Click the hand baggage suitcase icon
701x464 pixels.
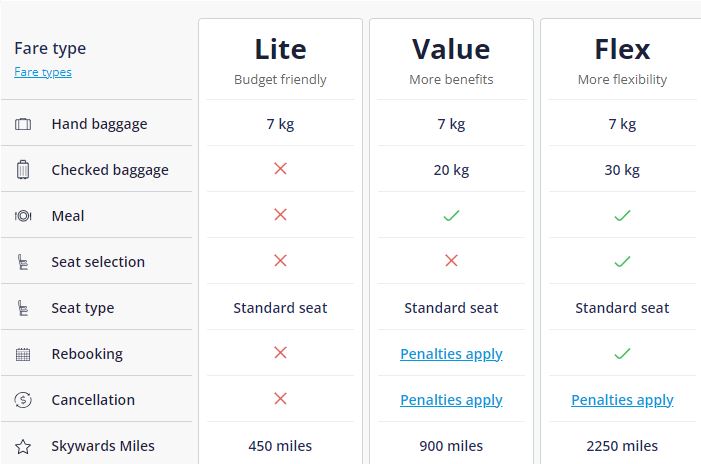point(23,124)
